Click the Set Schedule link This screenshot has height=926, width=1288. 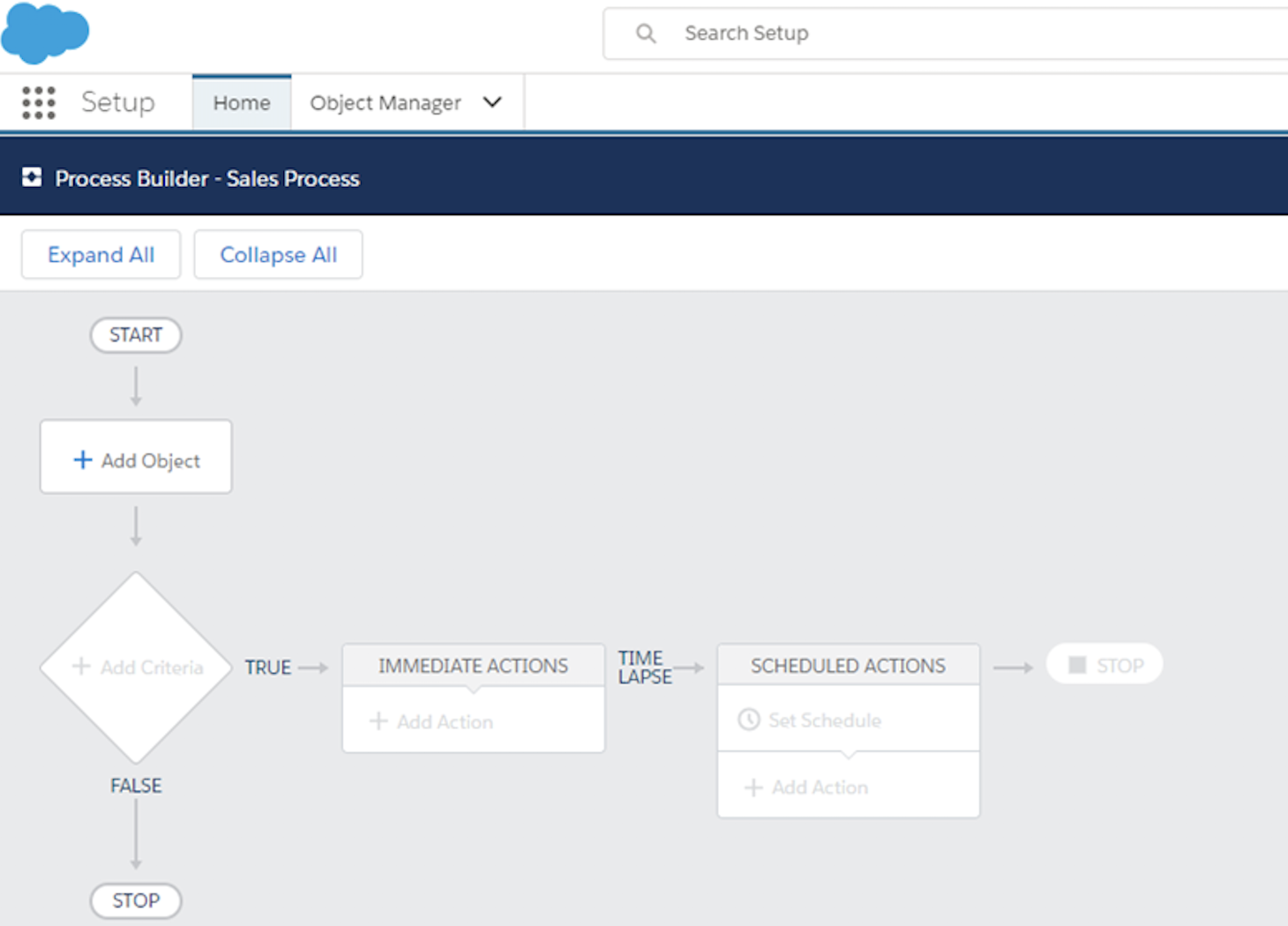click(x=824, y=721)
